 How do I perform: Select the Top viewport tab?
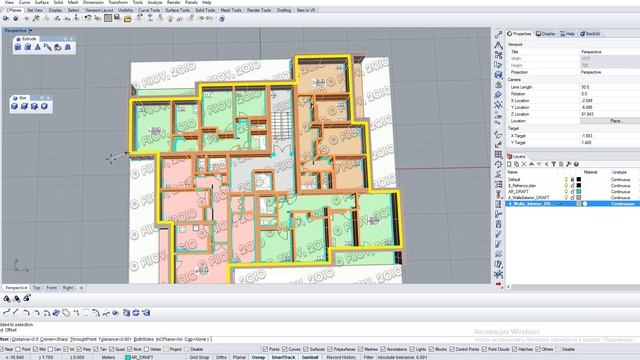tap(36, 288)
